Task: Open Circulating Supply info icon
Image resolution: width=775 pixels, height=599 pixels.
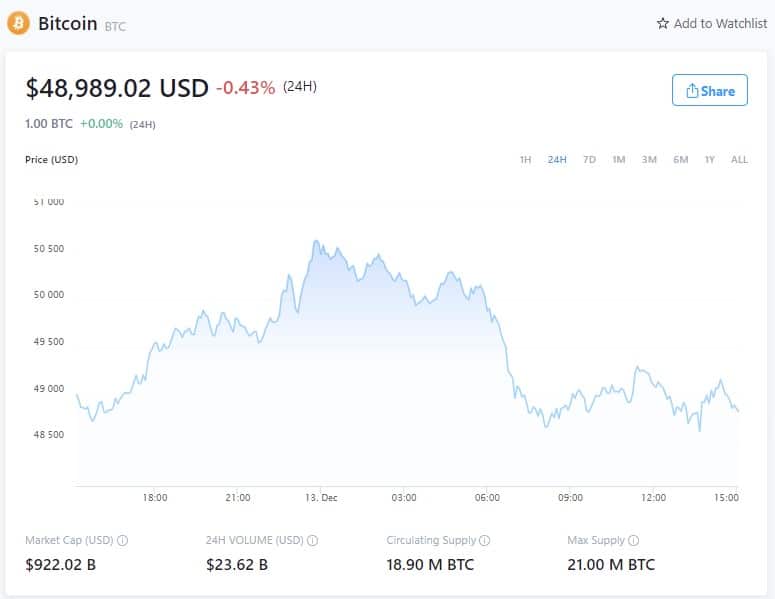Action: tap(485, 540)
